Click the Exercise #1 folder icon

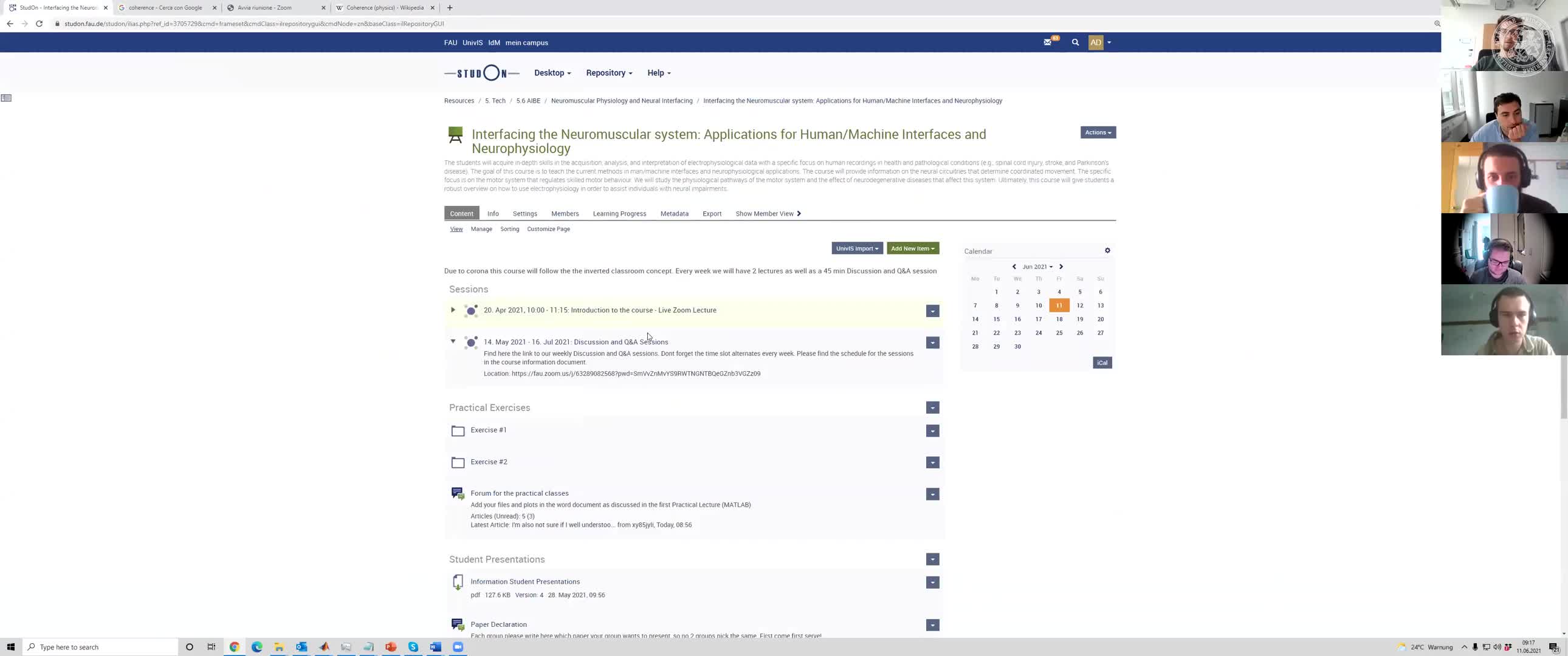pyautogui.click(x=458, y=431)
